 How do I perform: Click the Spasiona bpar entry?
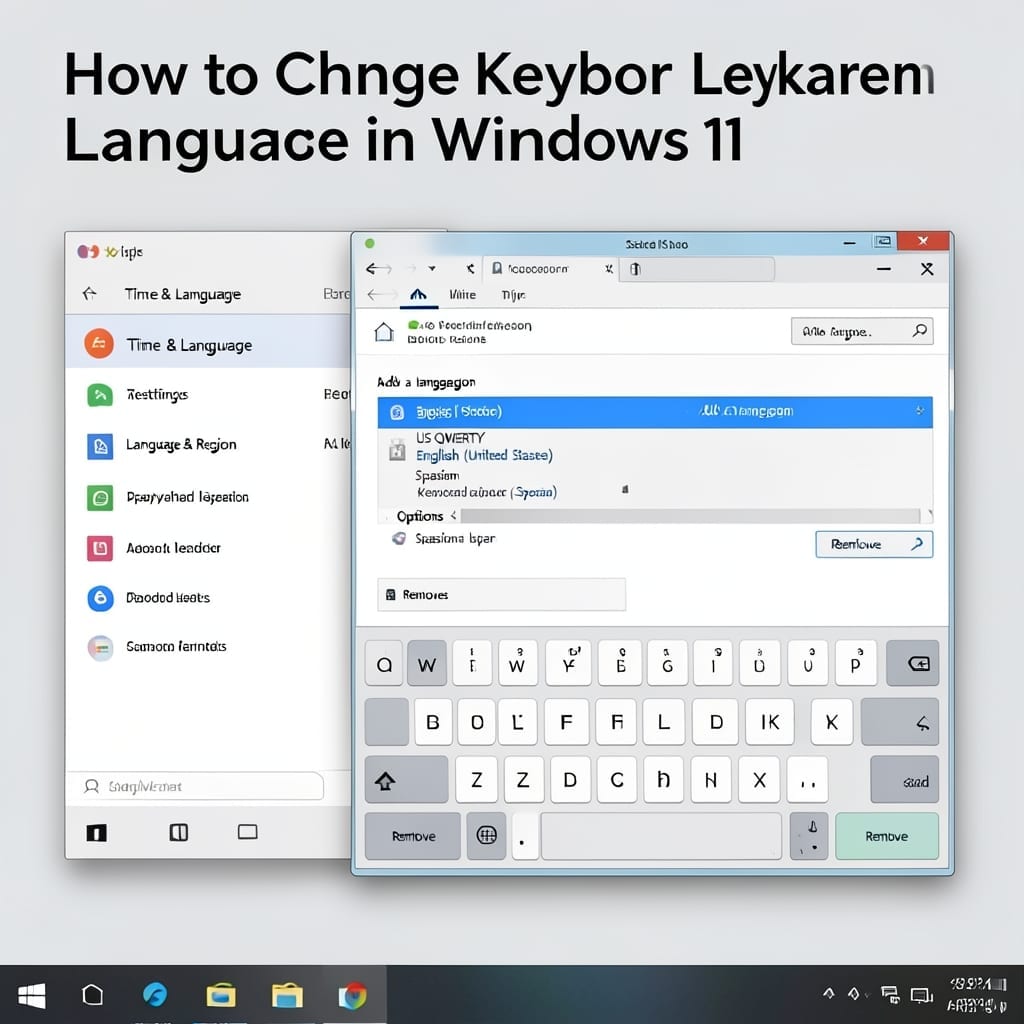(x=455, y=539)
